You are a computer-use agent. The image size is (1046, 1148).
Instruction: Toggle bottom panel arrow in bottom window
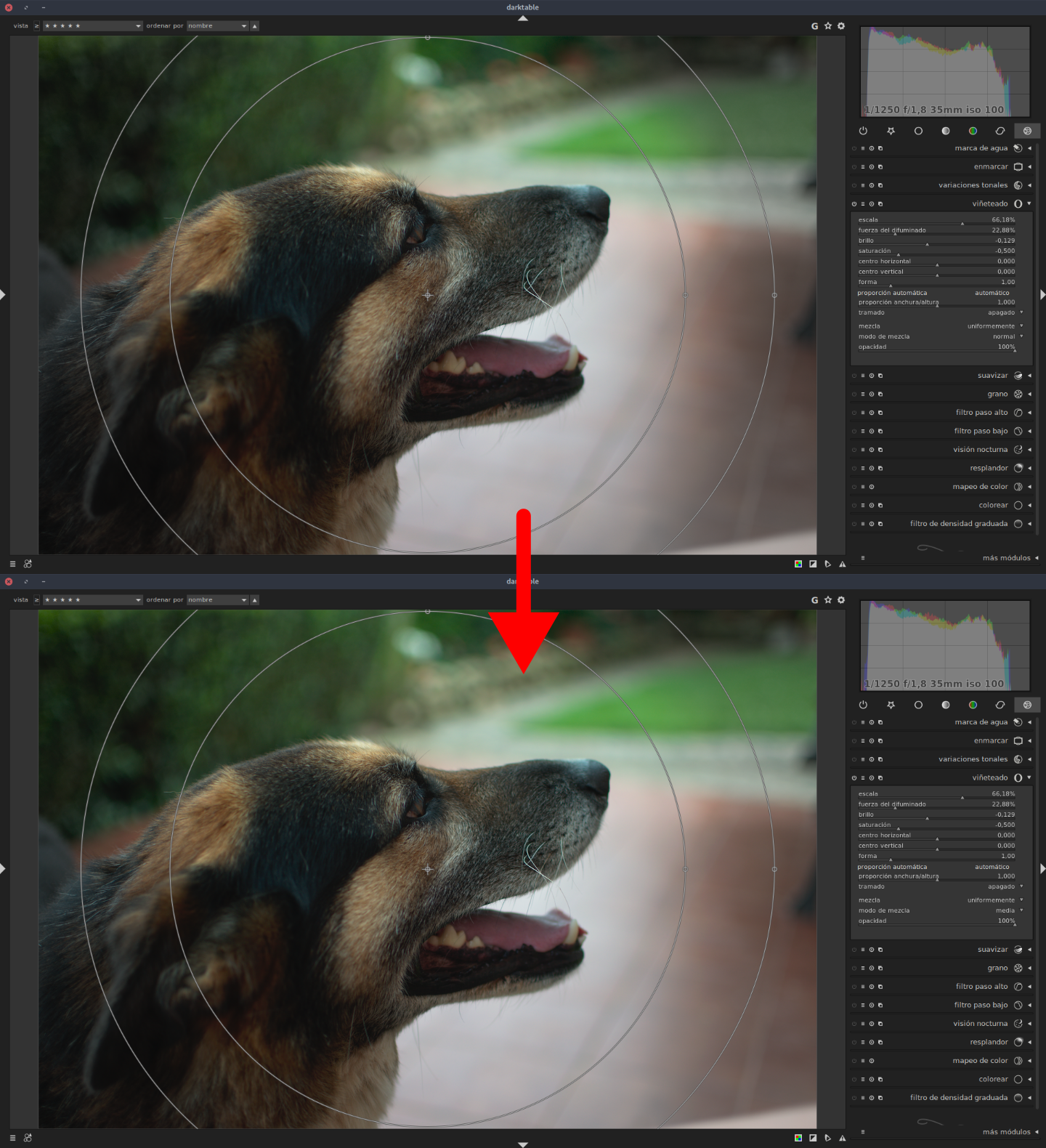(523, 1144)
